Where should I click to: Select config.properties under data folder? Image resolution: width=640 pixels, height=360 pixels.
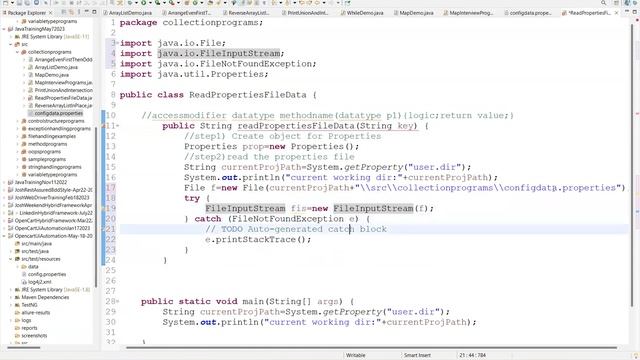click(47, 275)
